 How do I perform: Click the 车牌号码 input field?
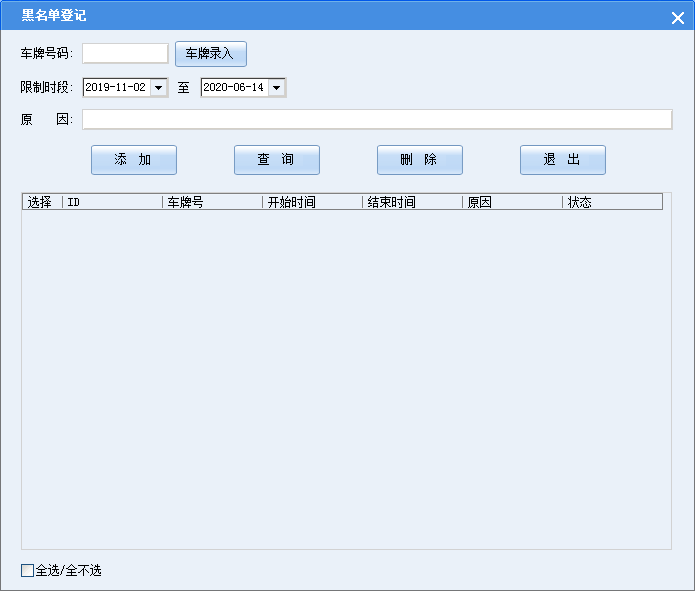tap(125, 54)
